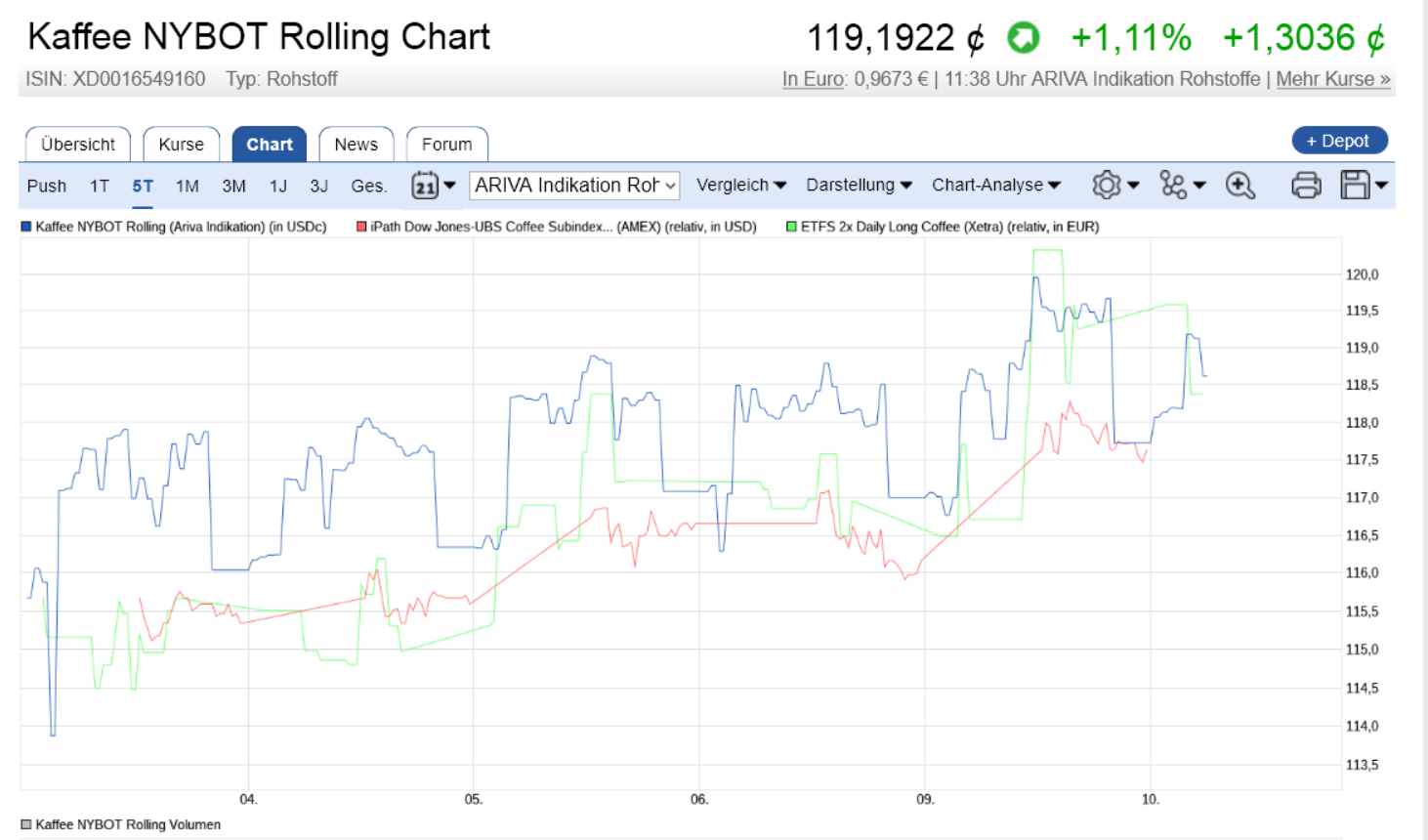Expand the Chart-Analyse dropdown
This screenshot has width=1428, height=840.
(x=995, y=186)
